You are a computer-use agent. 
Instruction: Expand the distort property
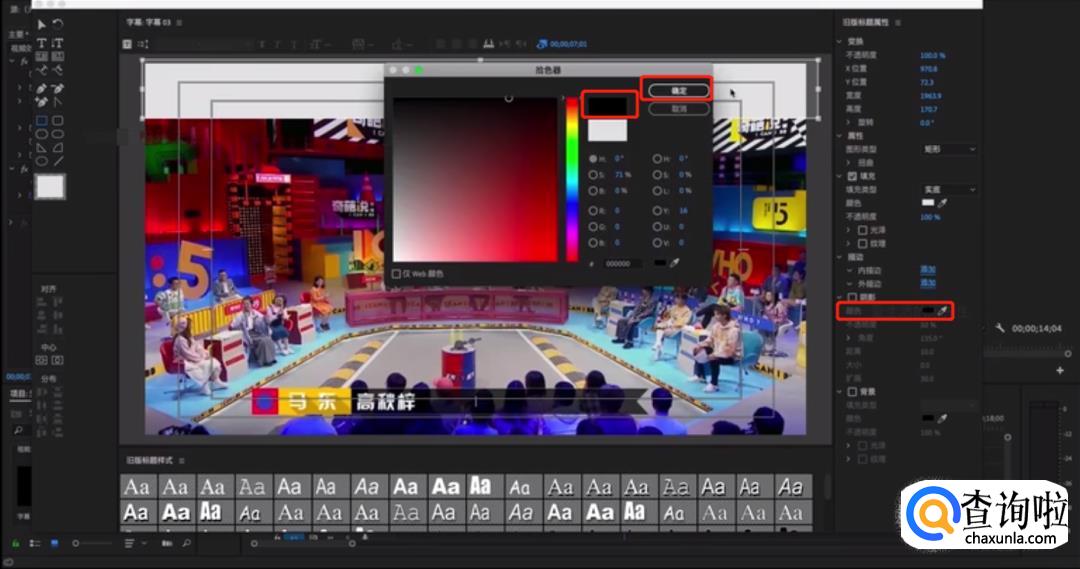pyautogui.click(x=849, y=163)
